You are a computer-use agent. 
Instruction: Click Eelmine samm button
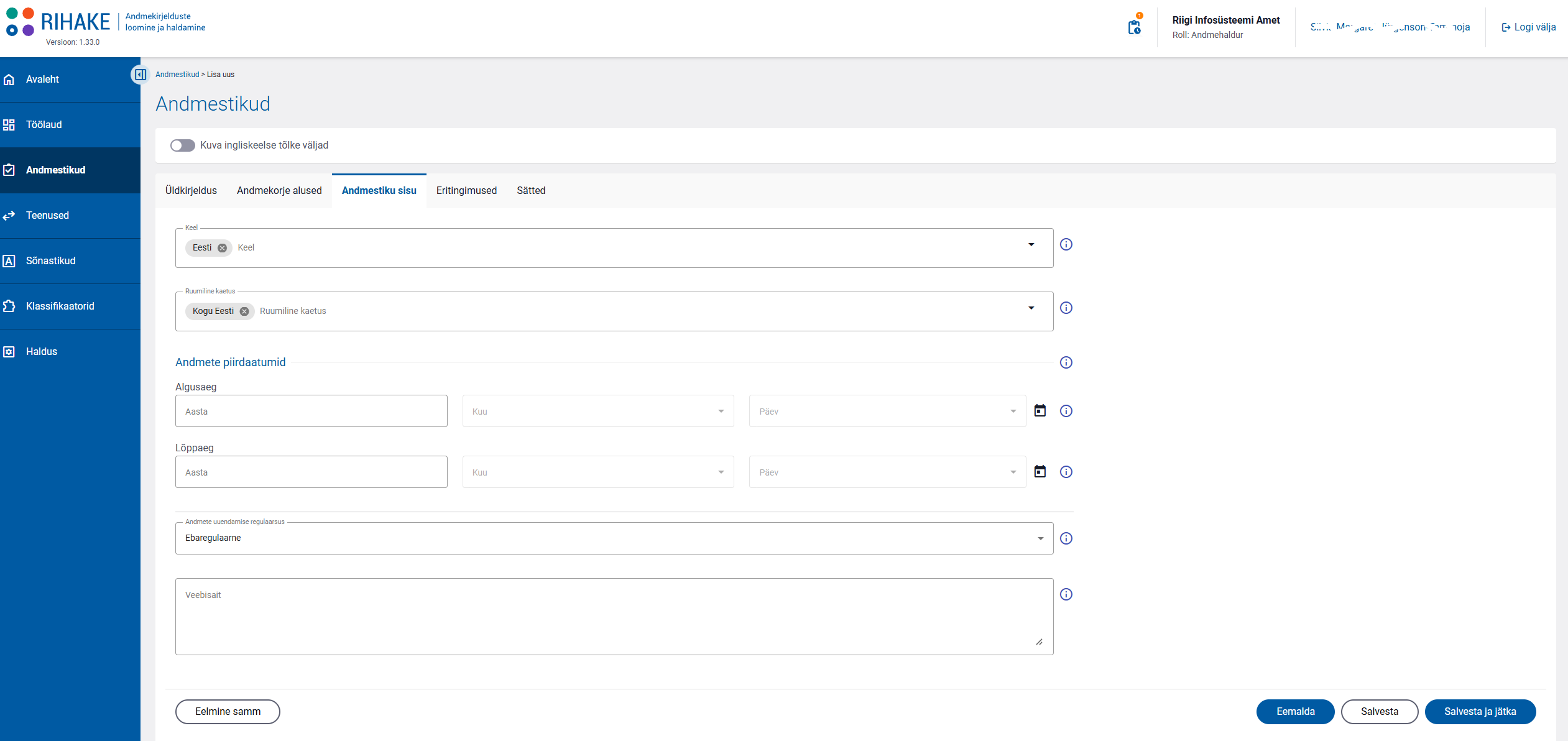pyautogui.click(x=228, y=712)
